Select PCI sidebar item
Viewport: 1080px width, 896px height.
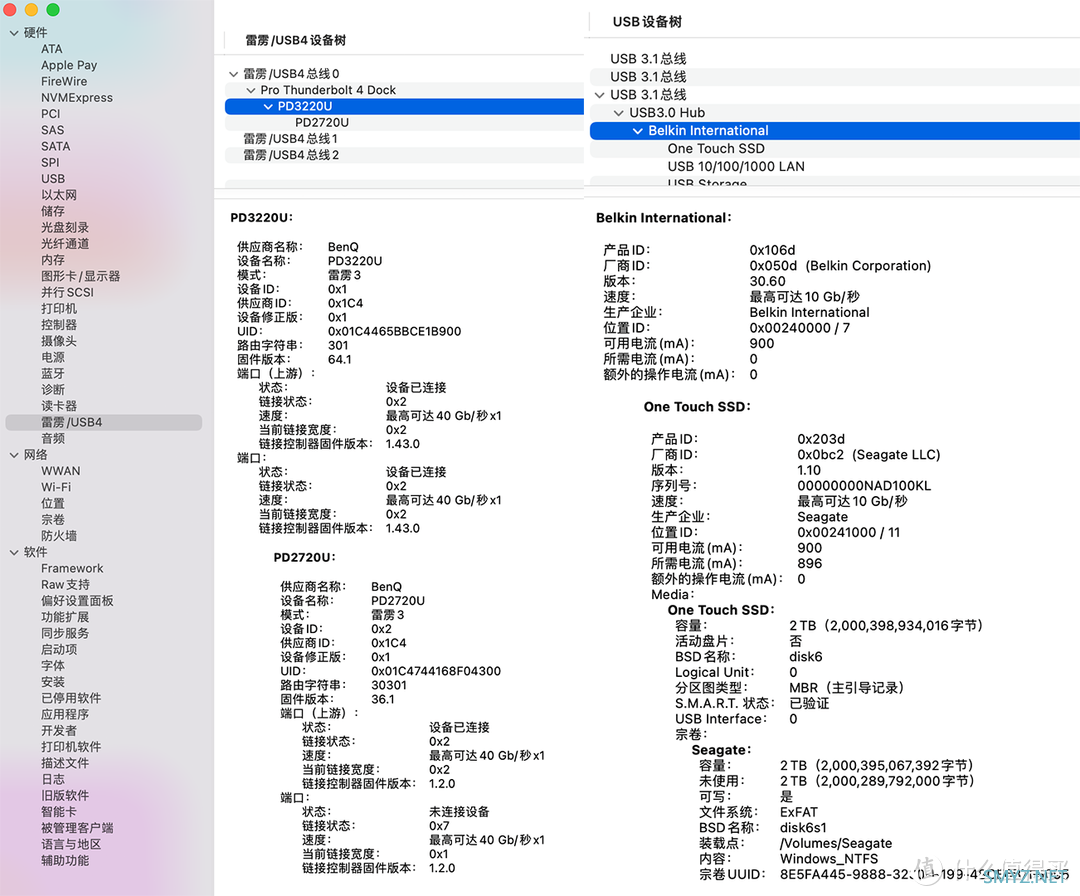coord(50,114)
